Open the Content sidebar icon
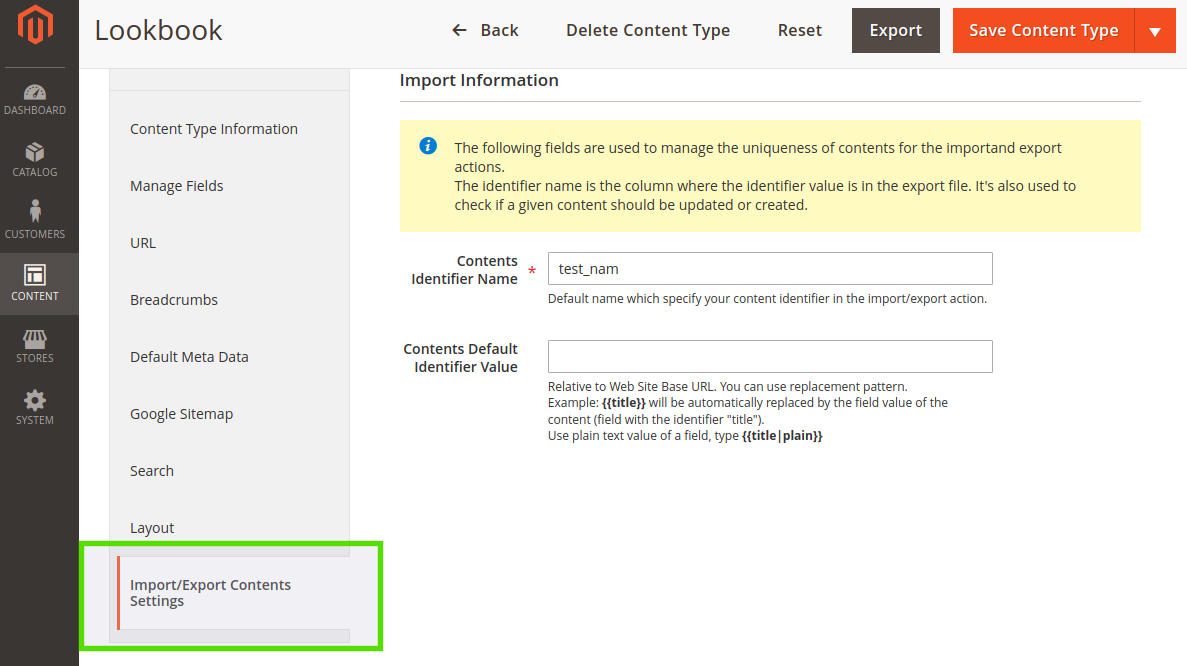 click(x=35, y=284)
